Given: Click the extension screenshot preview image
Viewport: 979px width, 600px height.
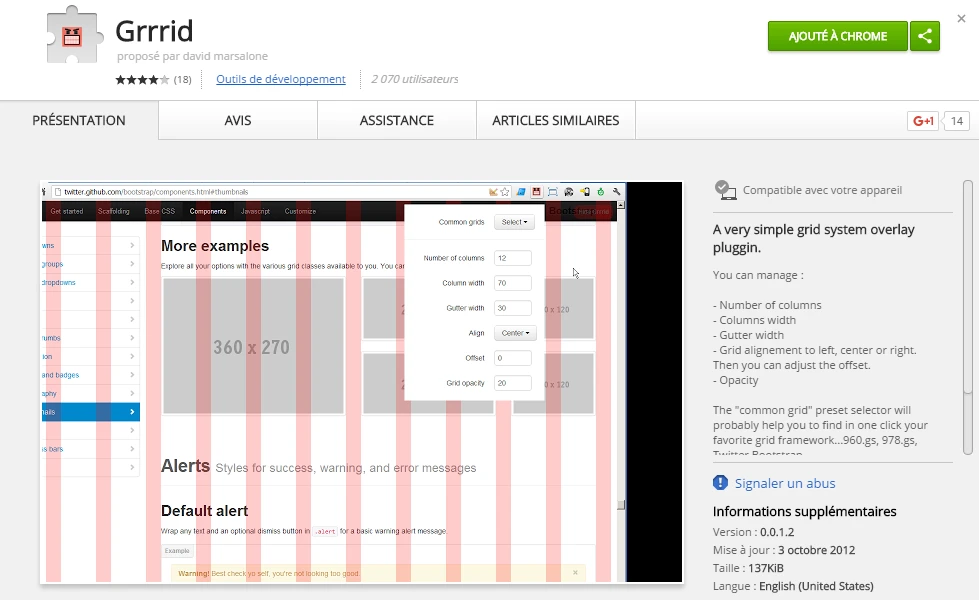Looking at the screenshot, I should point(362,383).
